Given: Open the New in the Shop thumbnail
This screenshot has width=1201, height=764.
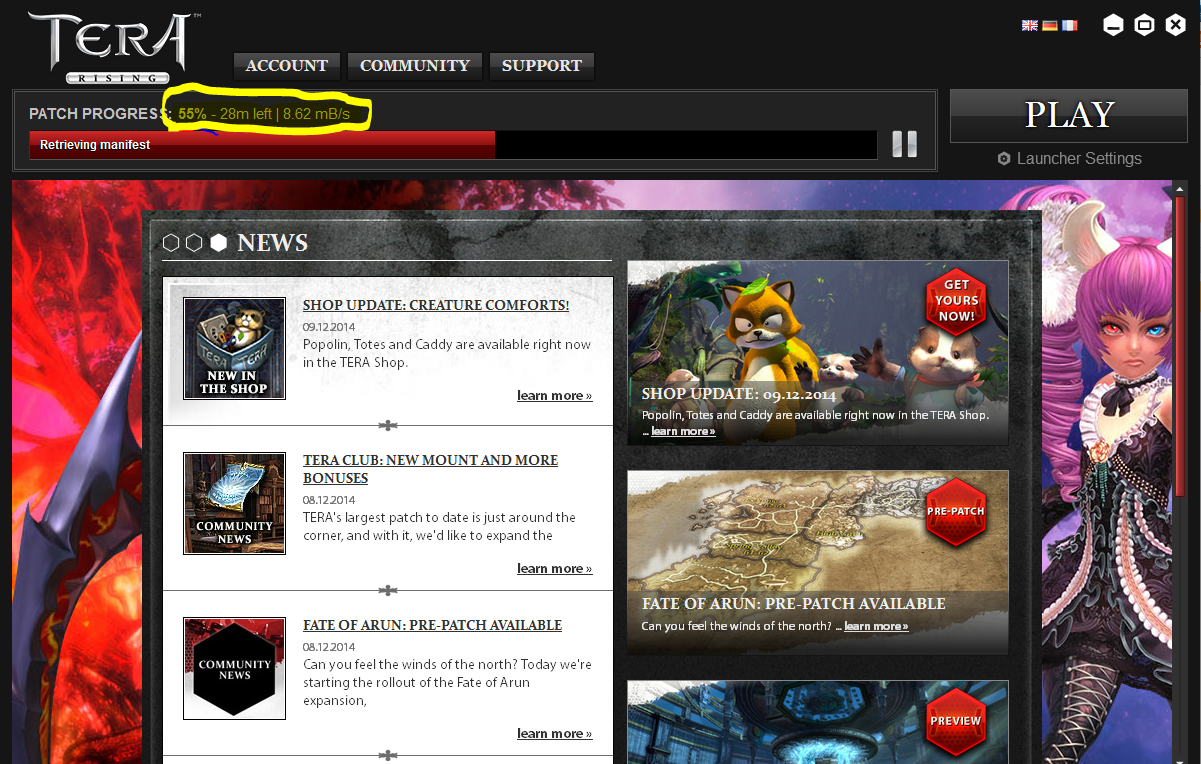Looking at the screenshot, I should tap(234, 348).
